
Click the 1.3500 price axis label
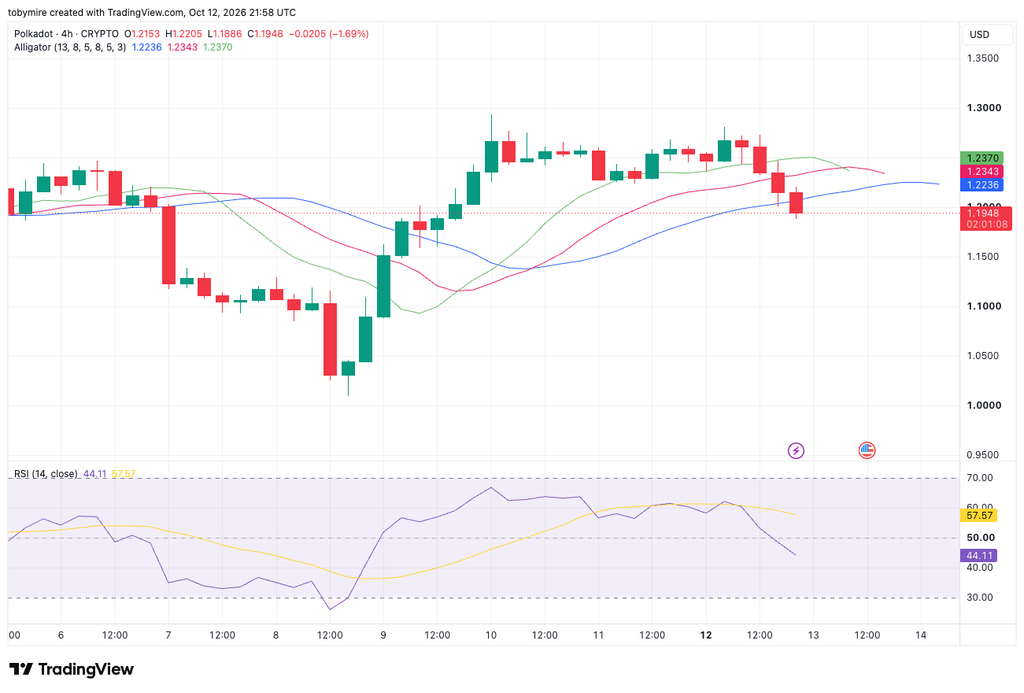[982, 58]
